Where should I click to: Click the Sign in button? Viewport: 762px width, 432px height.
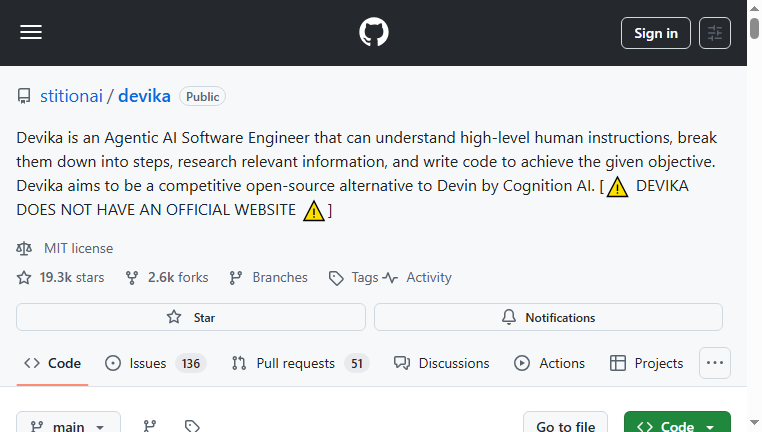pyautogui.click(x=656, y=33)
